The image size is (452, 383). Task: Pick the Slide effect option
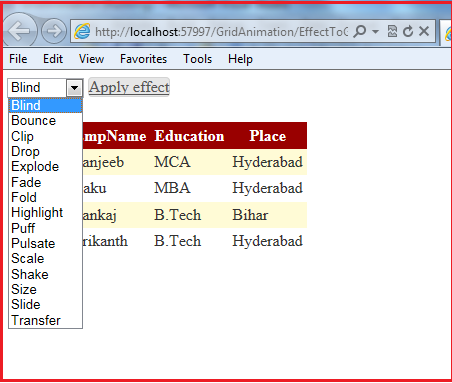tap(45, 305)
